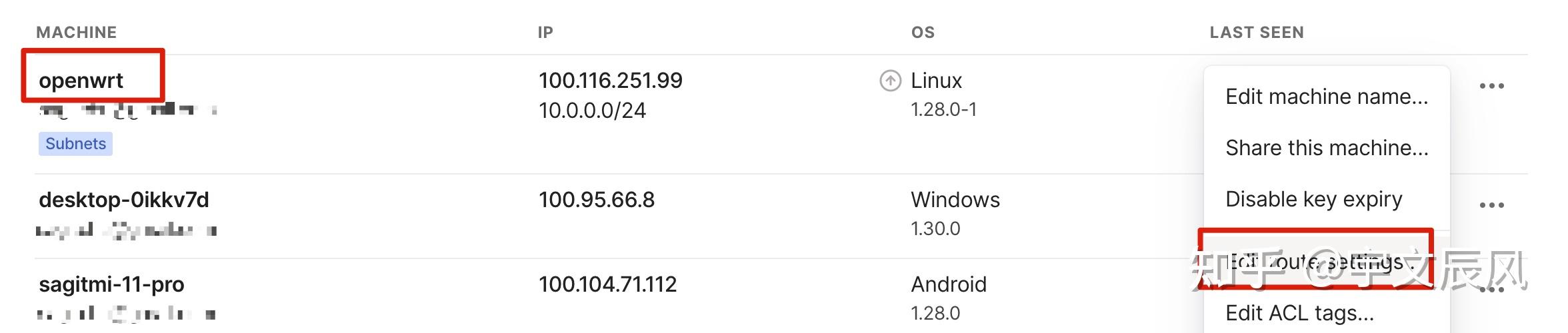Image resolution: width=1568 pixels, height=333 pixels.
Task: Open more options for desktop-0ikkv7d
Action: (1491, 205)
